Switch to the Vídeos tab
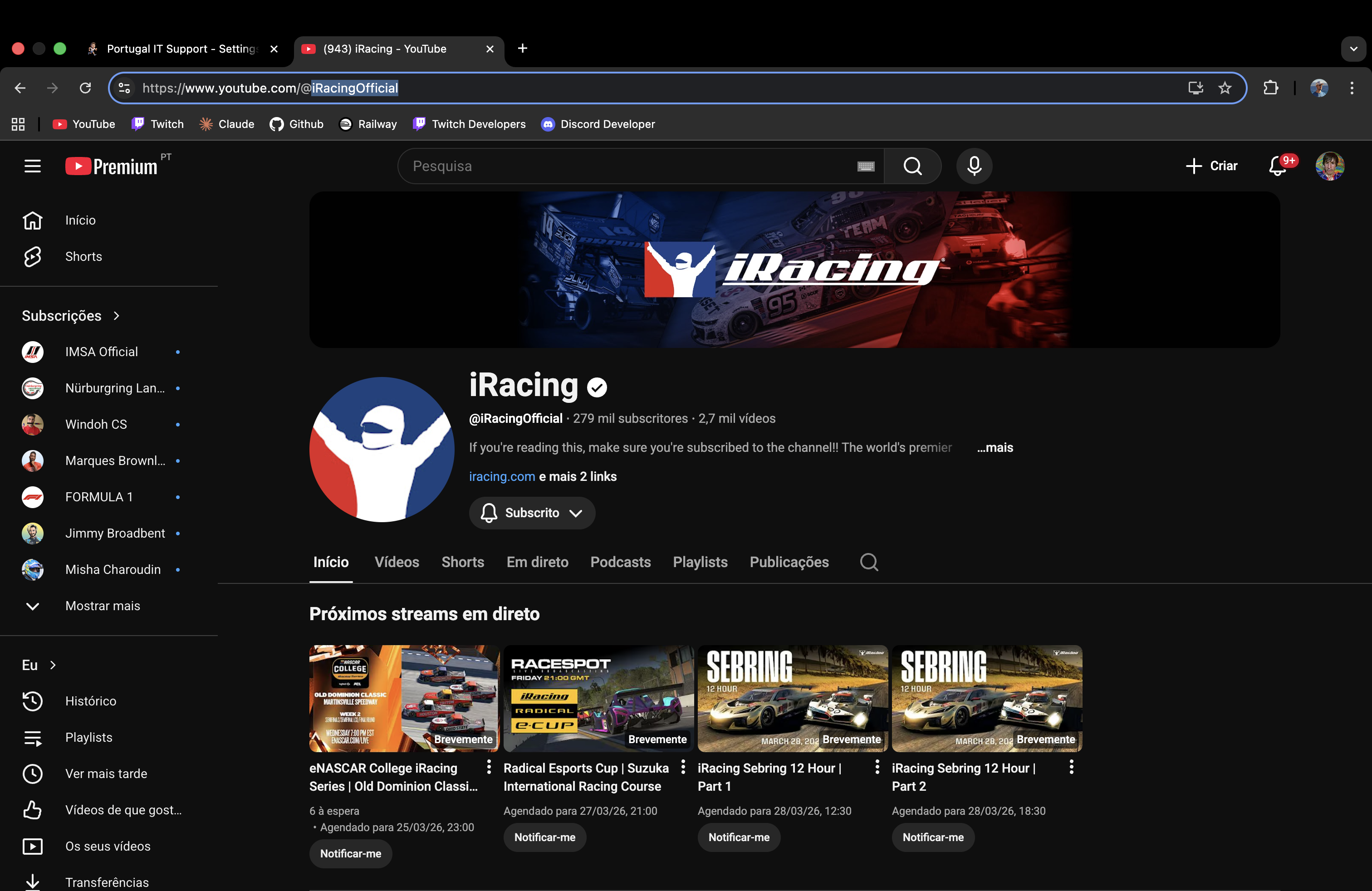 point(397,562)
